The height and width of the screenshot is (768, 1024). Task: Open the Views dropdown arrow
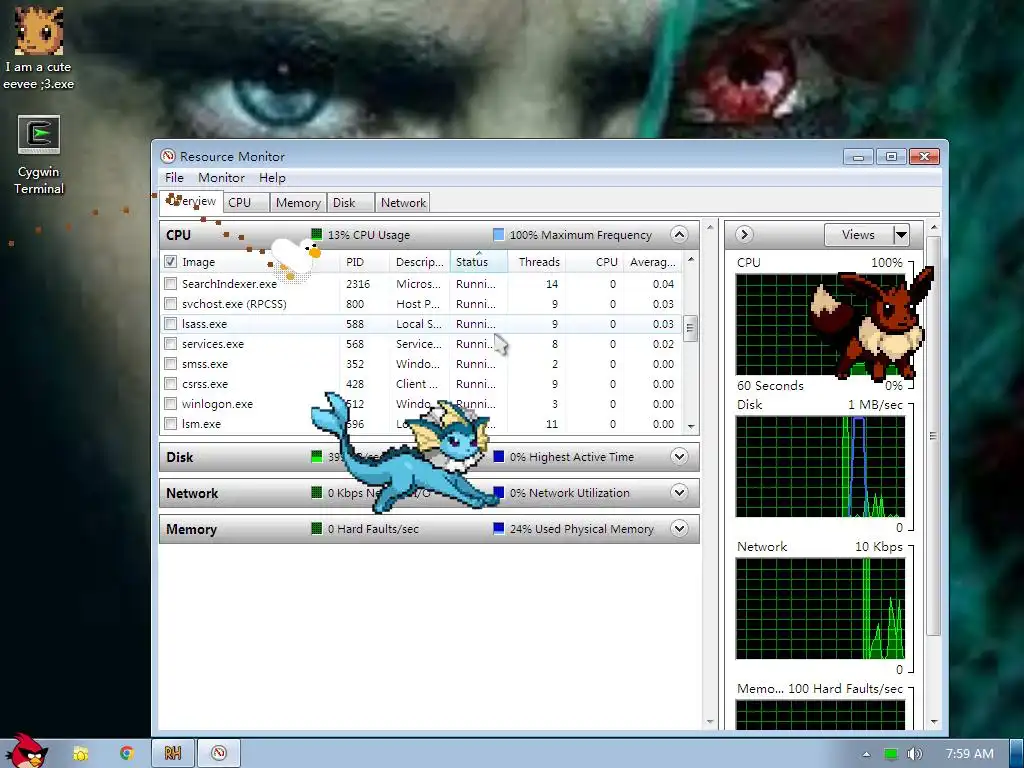(x=901, y=234)
